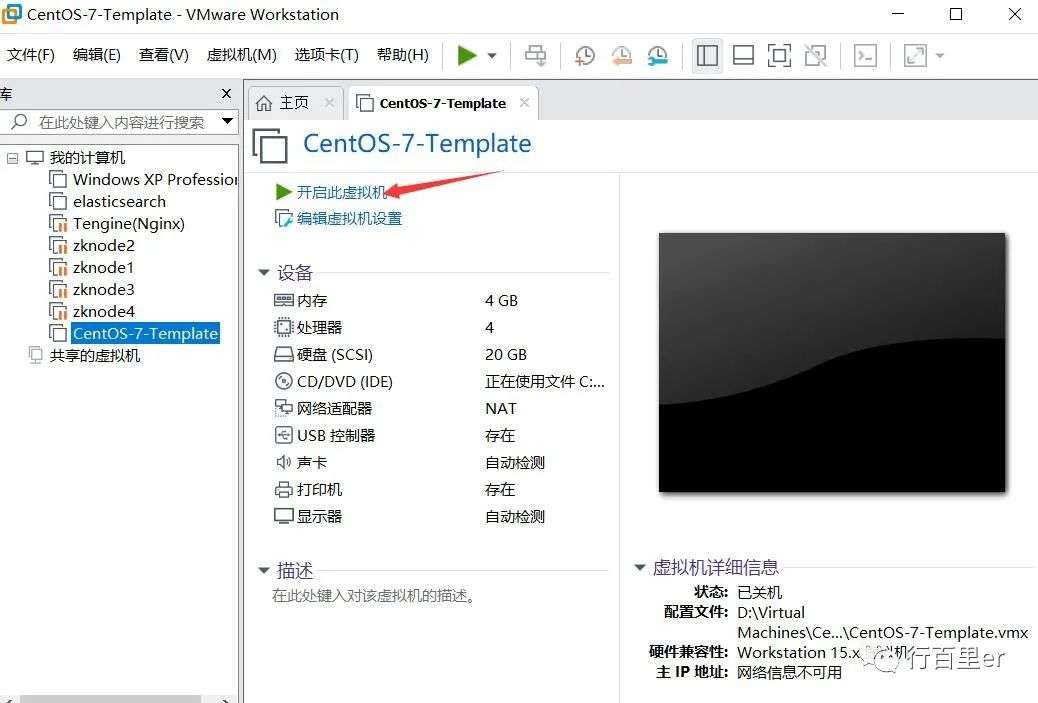This screenshot has width=1038, height=703.
Task: Click the VM description text field
Action: [373, 596]
